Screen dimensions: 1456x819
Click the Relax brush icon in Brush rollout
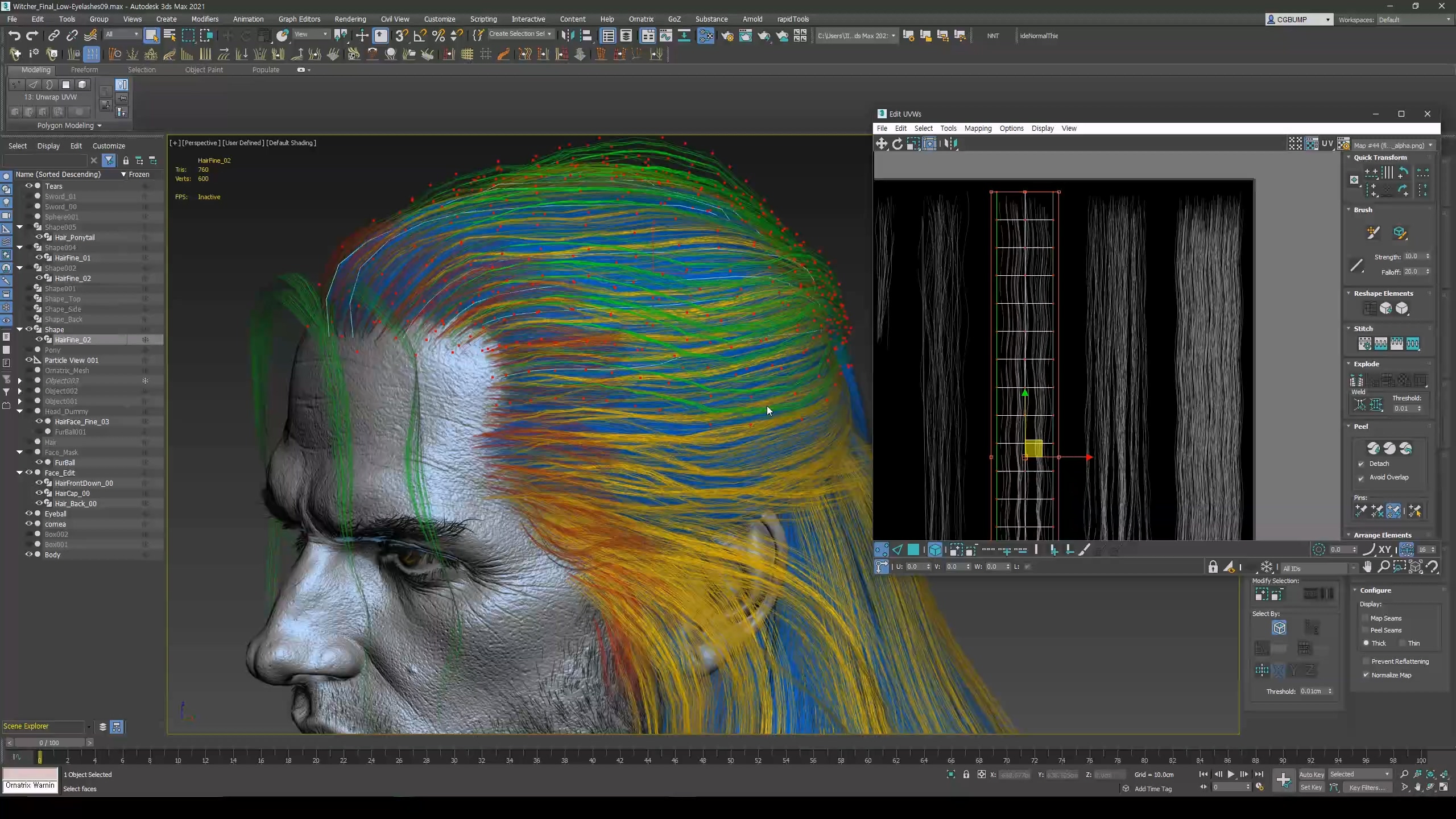[1400, 232]
